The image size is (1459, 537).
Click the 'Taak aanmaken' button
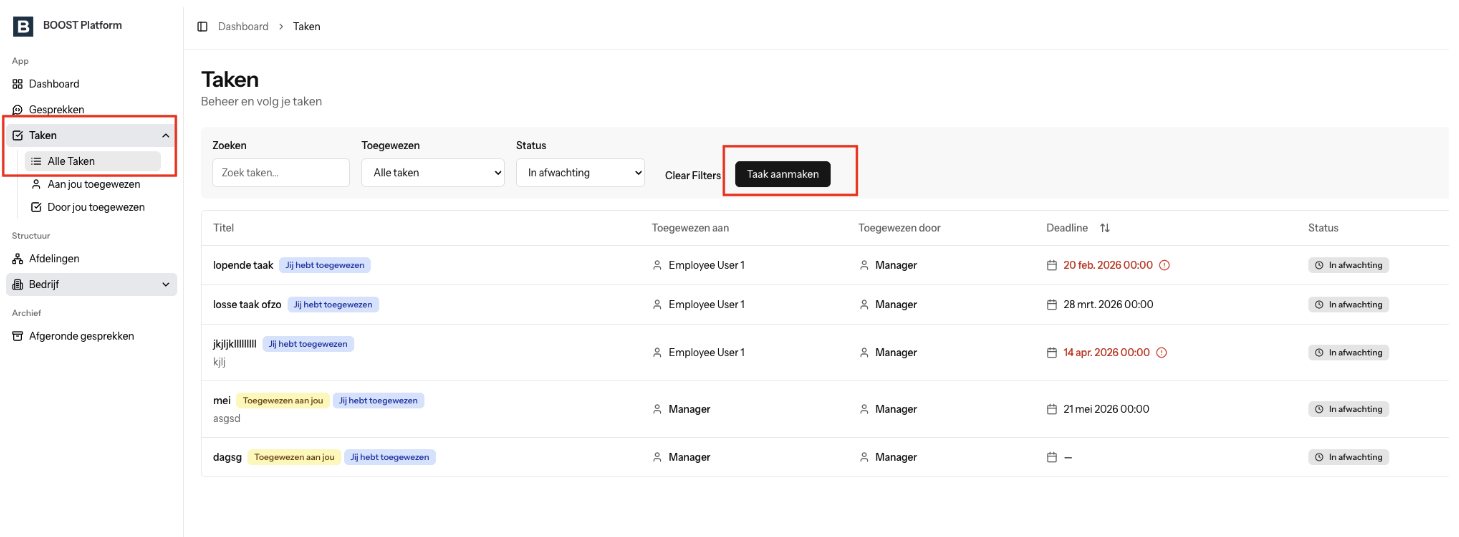point(783,174)
